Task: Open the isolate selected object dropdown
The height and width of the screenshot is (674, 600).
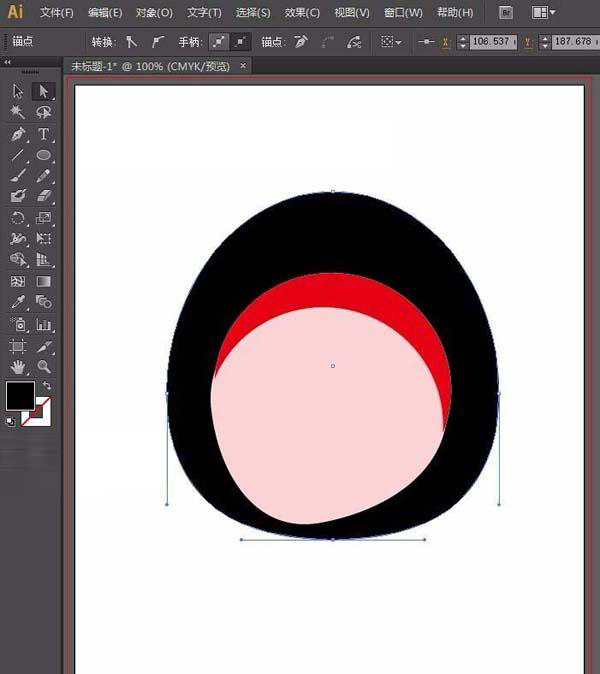Action: point(391,43)
